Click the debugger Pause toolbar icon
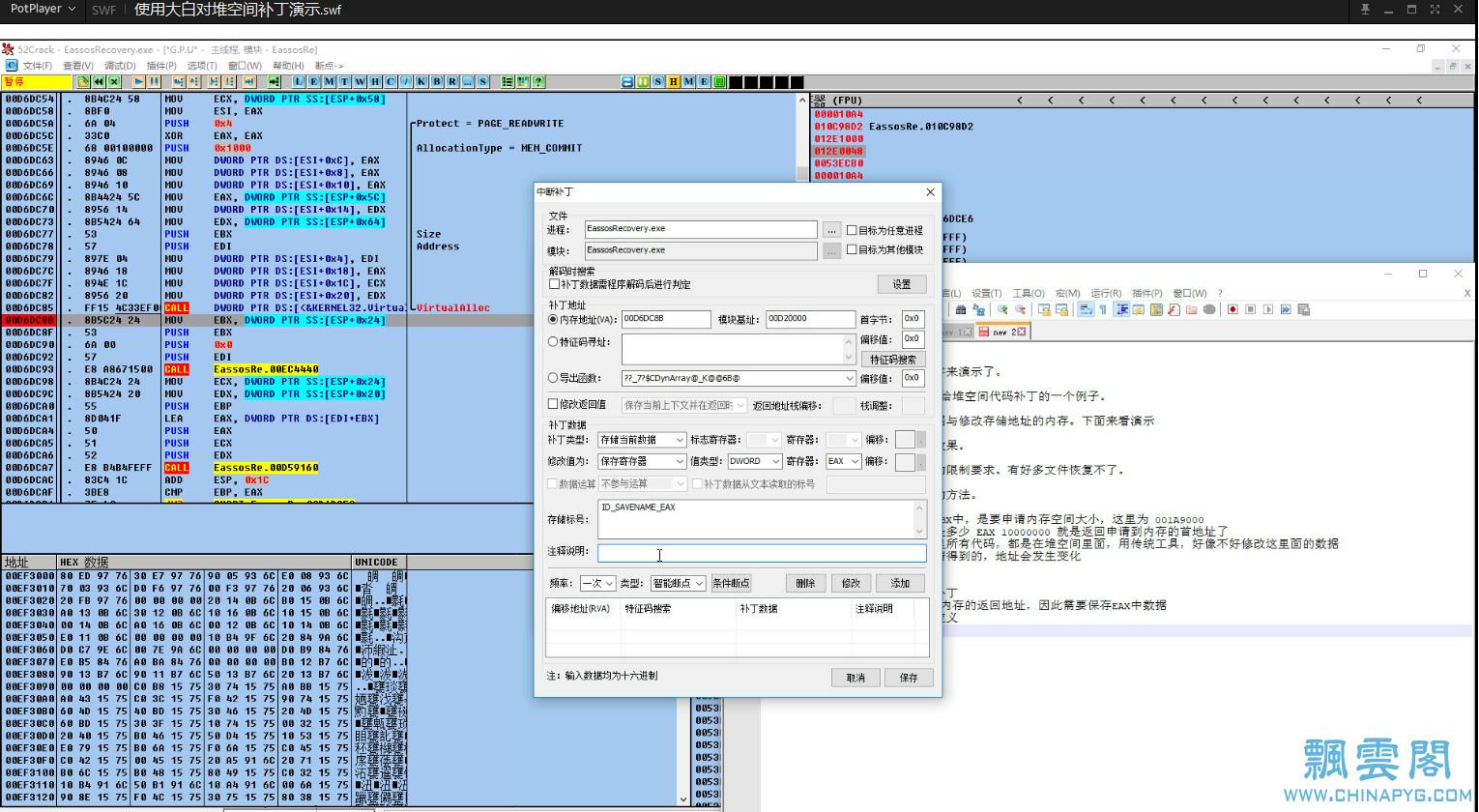Image resolution: width=1479 pixels, height=812 pixels. tap(154, 81)
